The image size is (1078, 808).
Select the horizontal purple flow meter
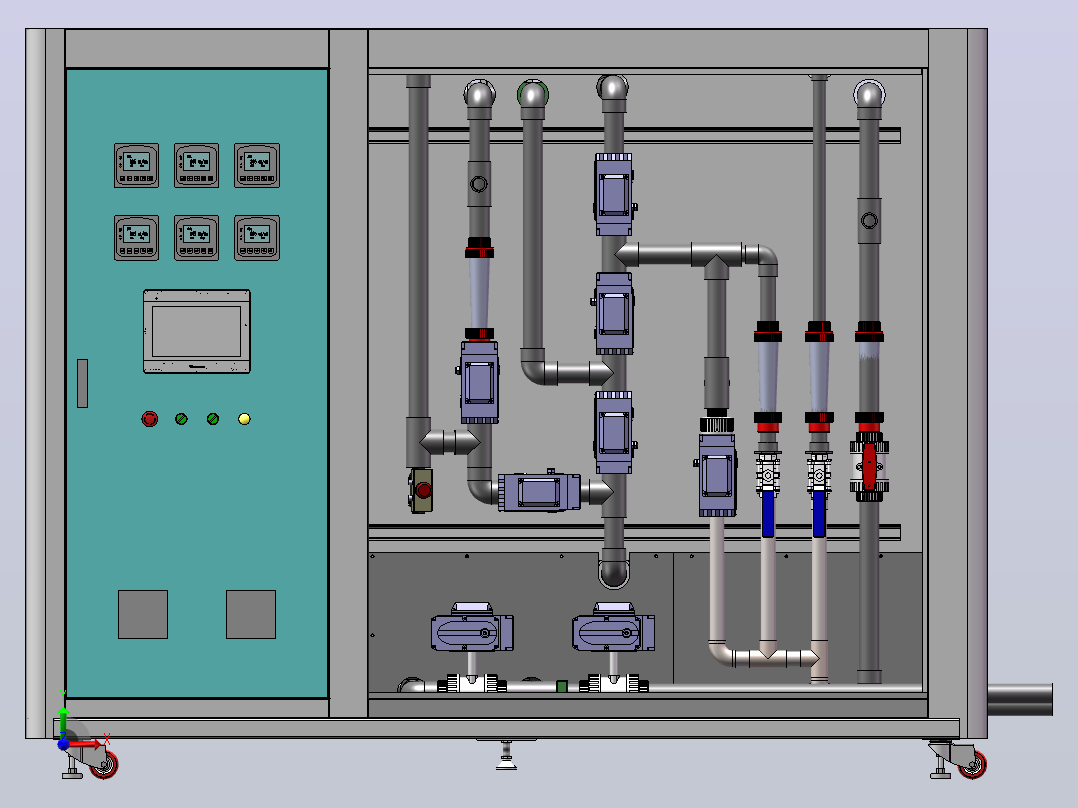point(539,492)
